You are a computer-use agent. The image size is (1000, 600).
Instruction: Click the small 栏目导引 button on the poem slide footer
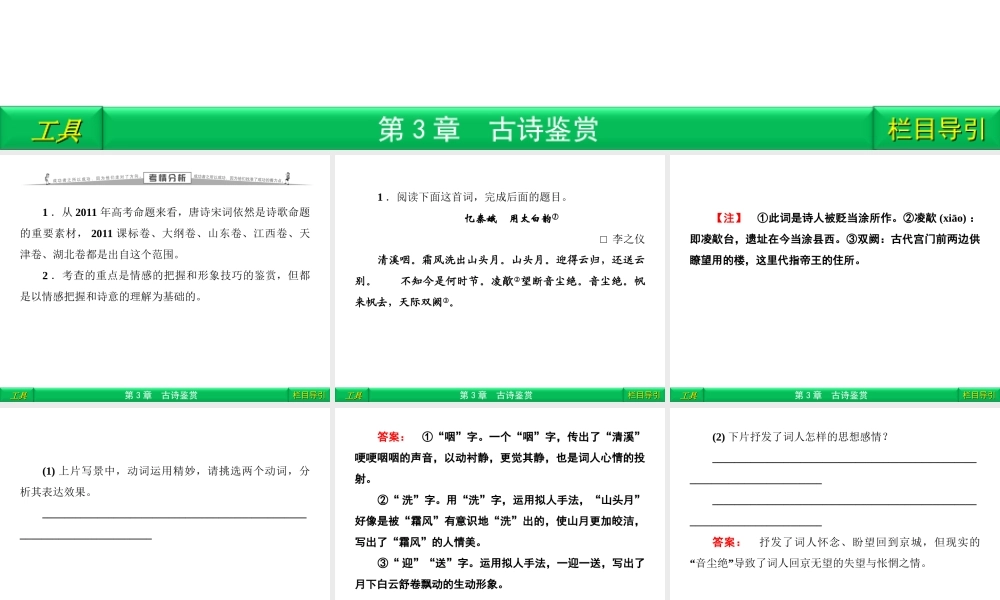point(643,395)
